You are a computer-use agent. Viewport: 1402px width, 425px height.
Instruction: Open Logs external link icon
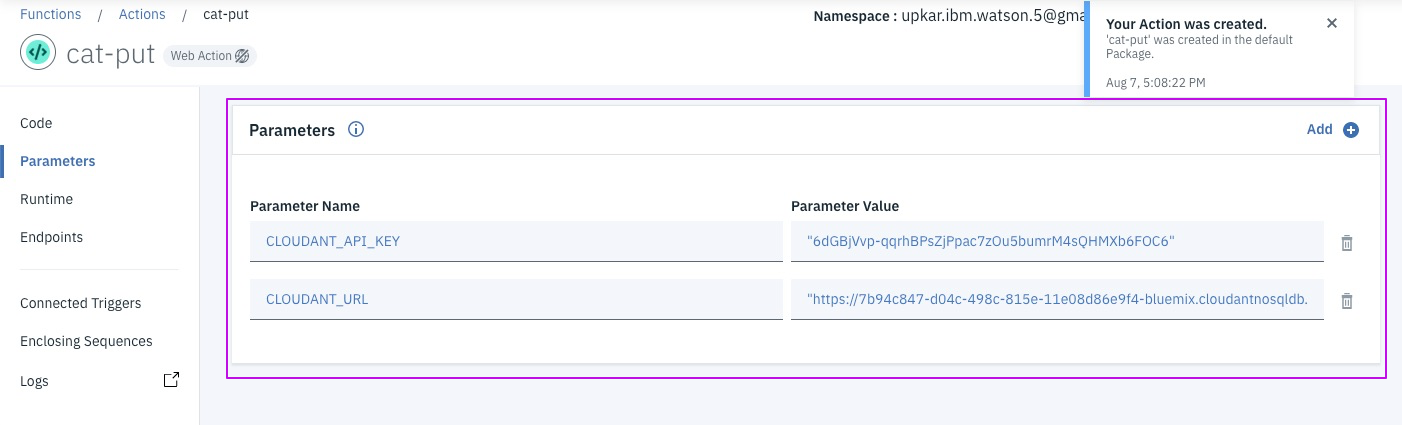click(172, 380)
